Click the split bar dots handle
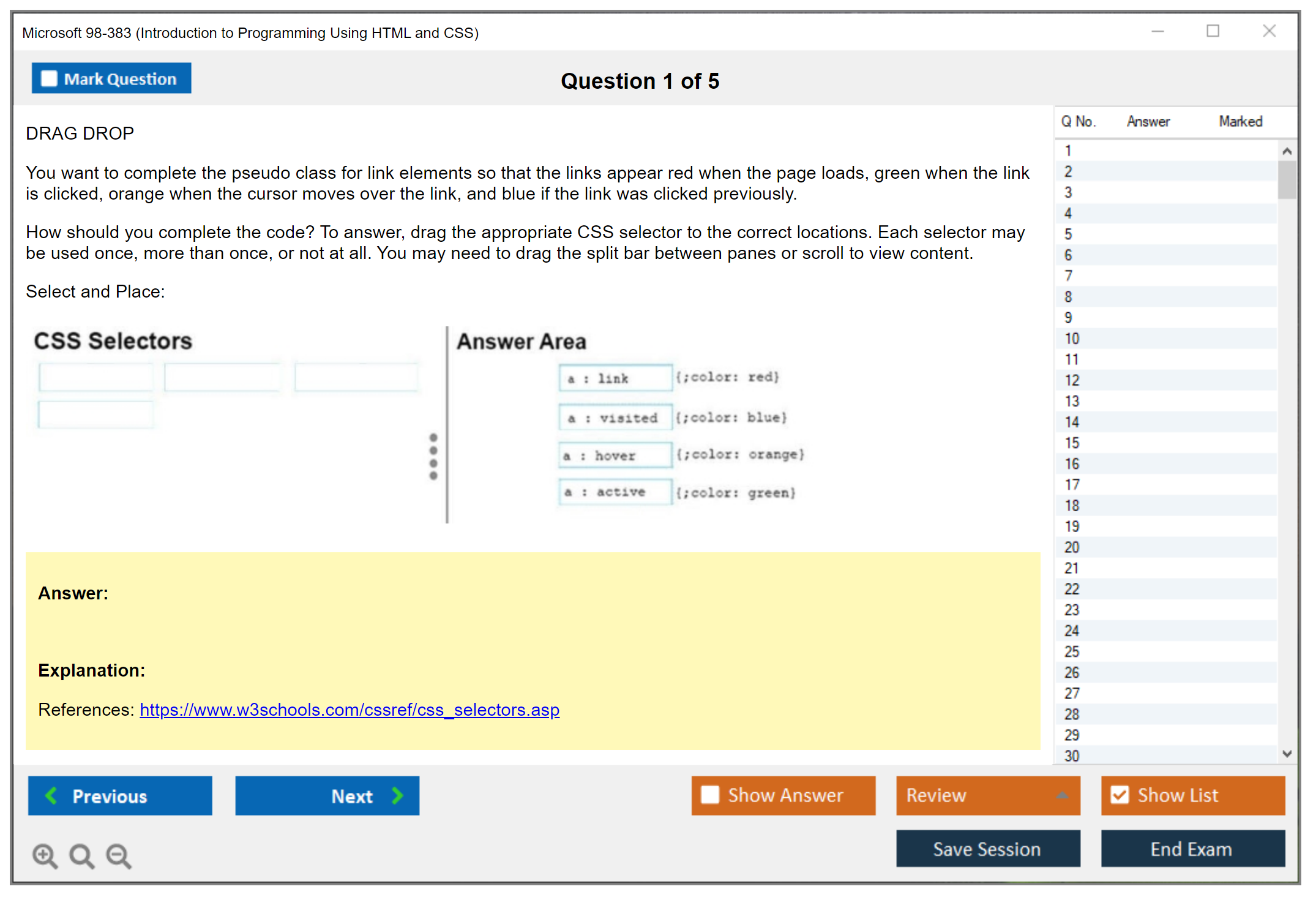Image resolution: width=1316 pixels, height=900 pixels. point(433,457)
